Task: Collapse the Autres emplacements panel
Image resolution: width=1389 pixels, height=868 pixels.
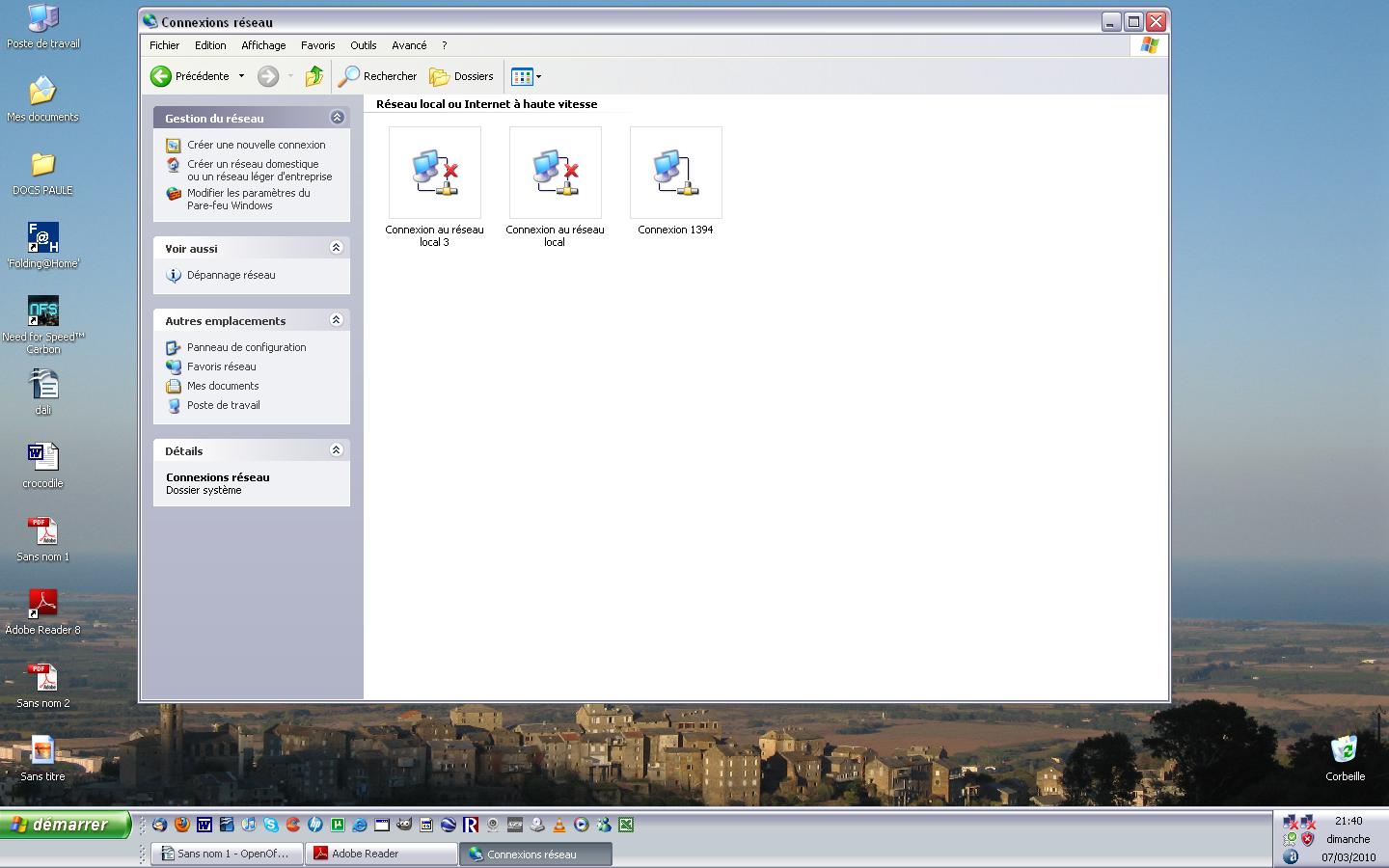Action: pyautogui.click(x=337, y=320)
